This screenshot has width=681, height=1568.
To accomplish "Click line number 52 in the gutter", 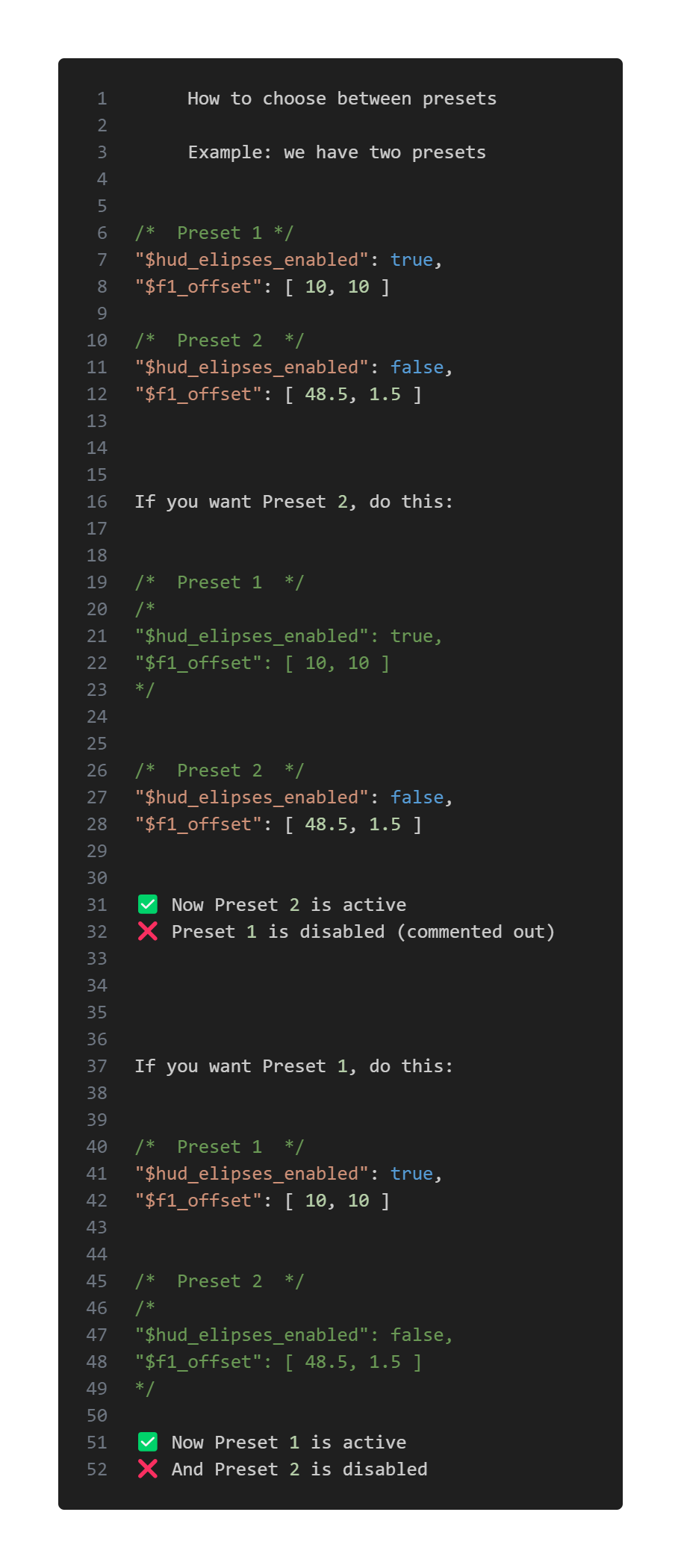I will pyautogui.click(x=97, y=1469).
